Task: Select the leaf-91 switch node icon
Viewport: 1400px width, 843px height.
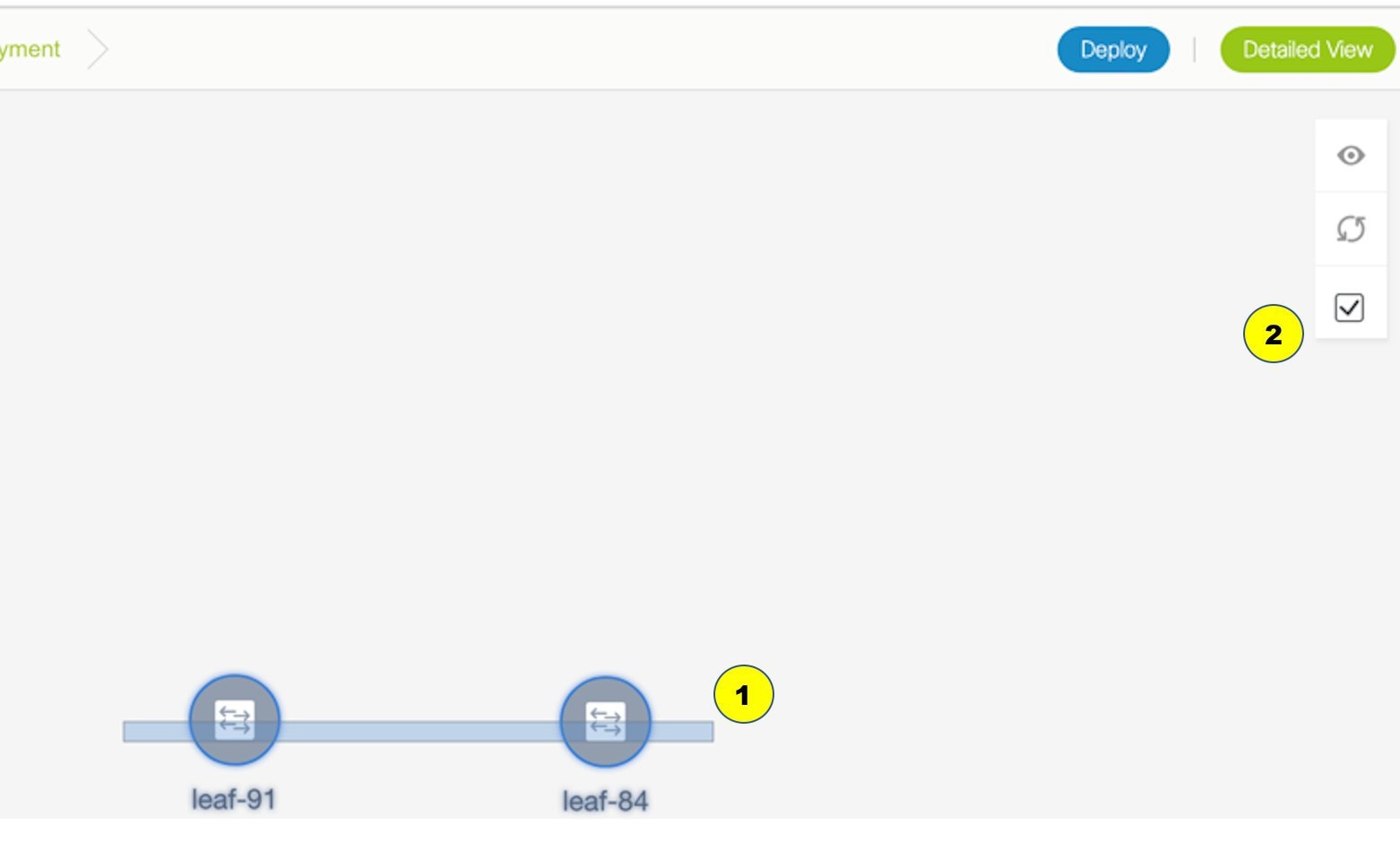Action: click(x=235, y=719)
